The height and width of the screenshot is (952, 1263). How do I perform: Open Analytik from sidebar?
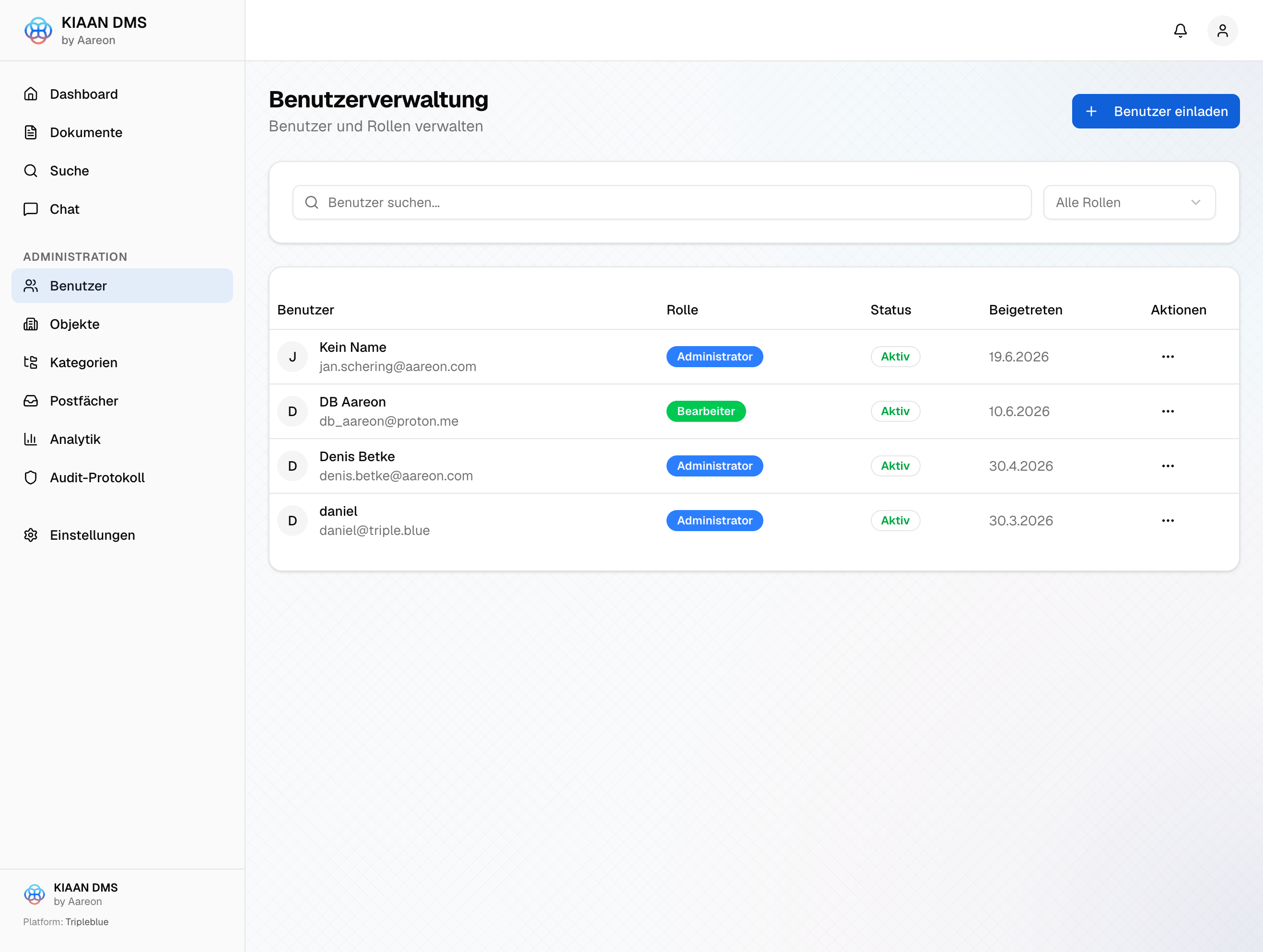[122, 439]
